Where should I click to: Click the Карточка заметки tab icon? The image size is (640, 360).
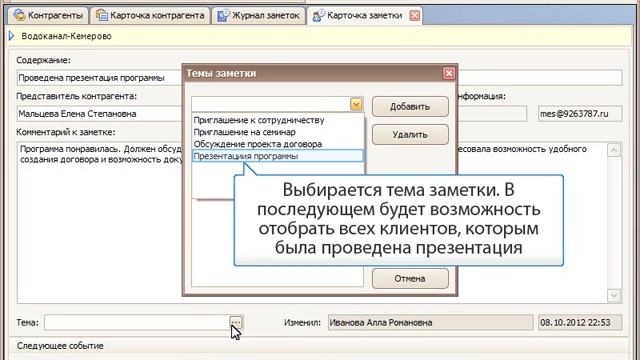(318, 16)
